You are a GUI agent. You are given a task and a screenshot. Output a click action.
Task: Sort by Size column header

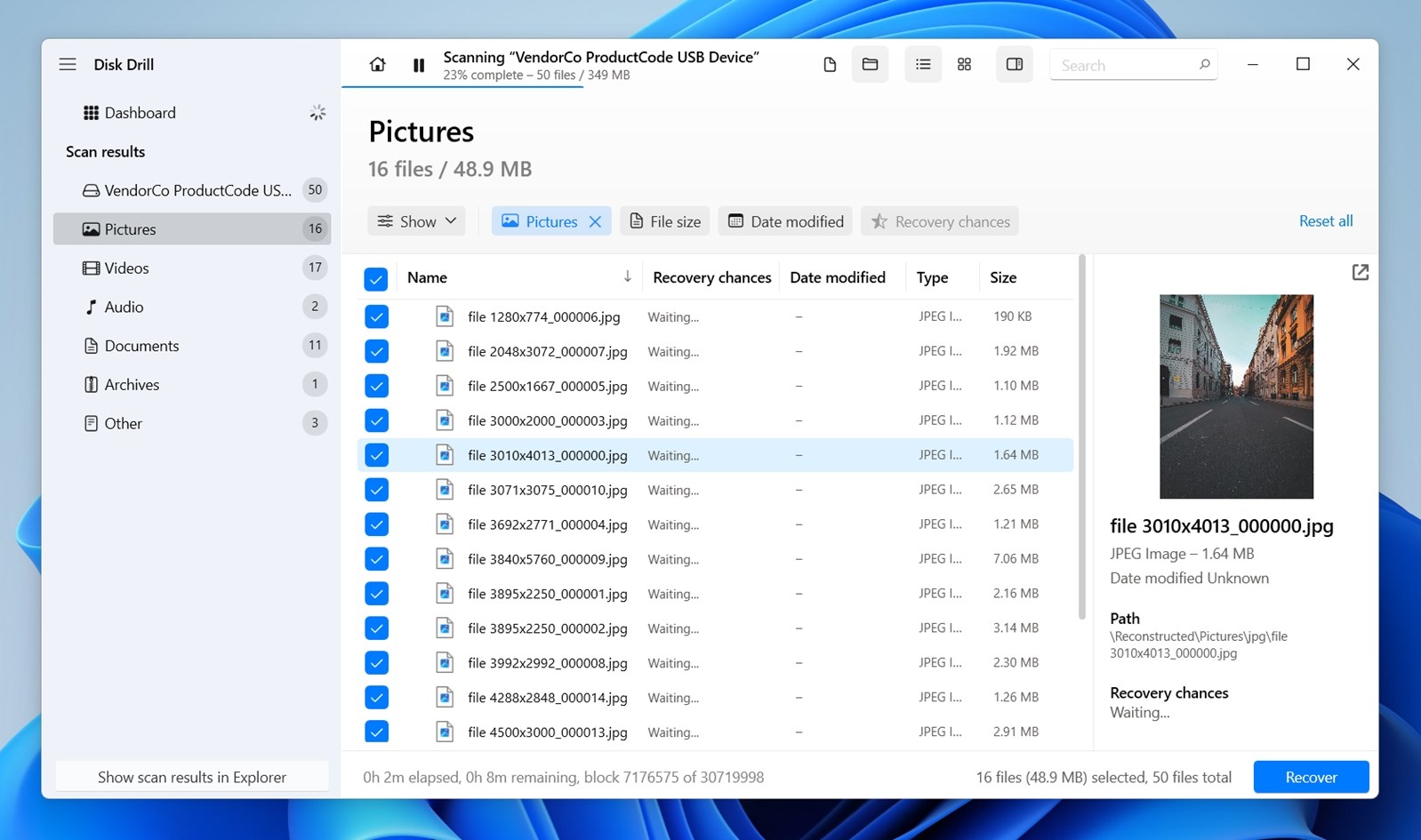tap(1003, 277)
